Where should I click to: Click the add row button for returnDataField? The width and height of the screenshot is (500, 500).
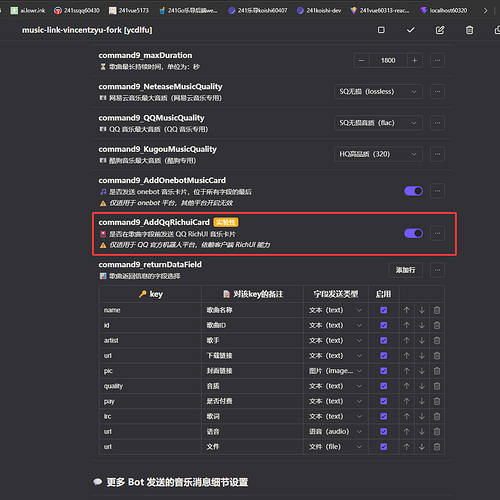(x=406, y=270)
